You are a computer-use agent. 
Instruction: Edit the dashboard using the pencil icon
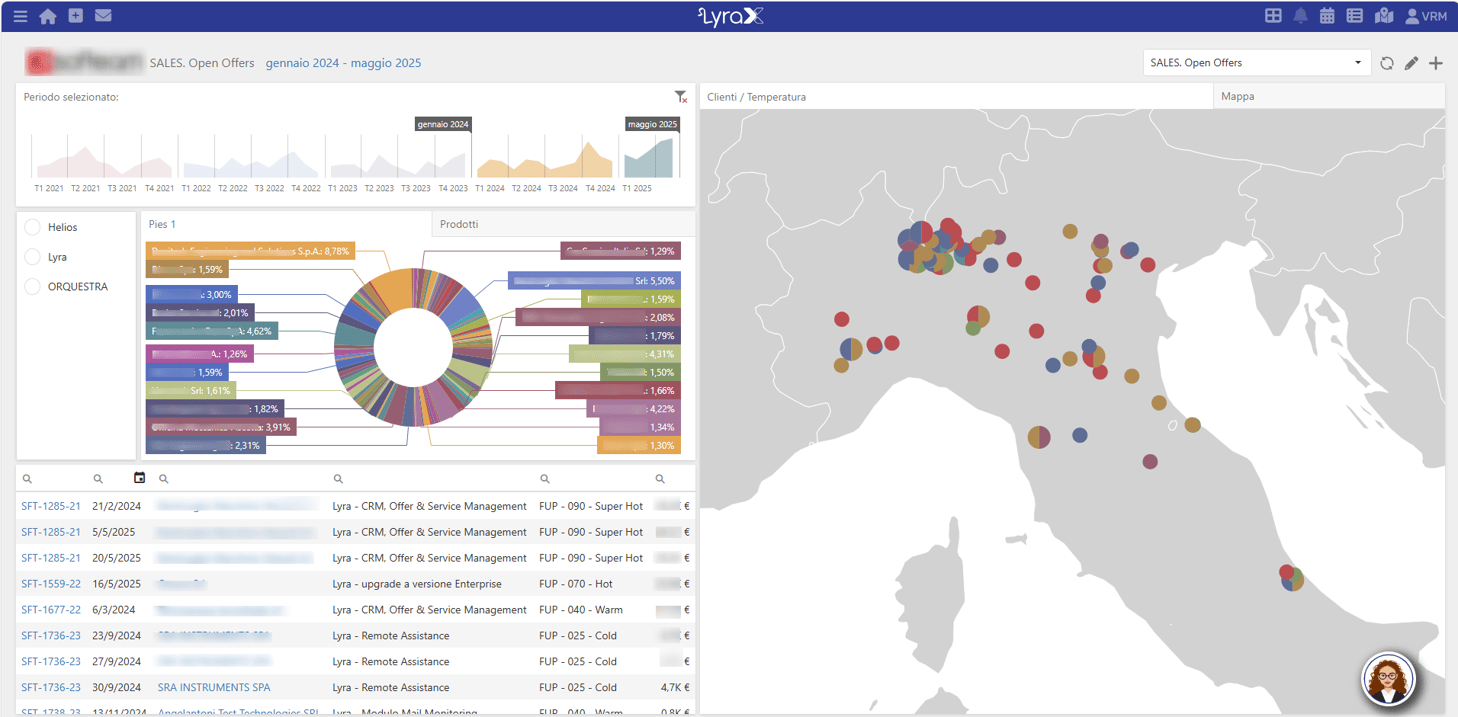point(1411,62)
